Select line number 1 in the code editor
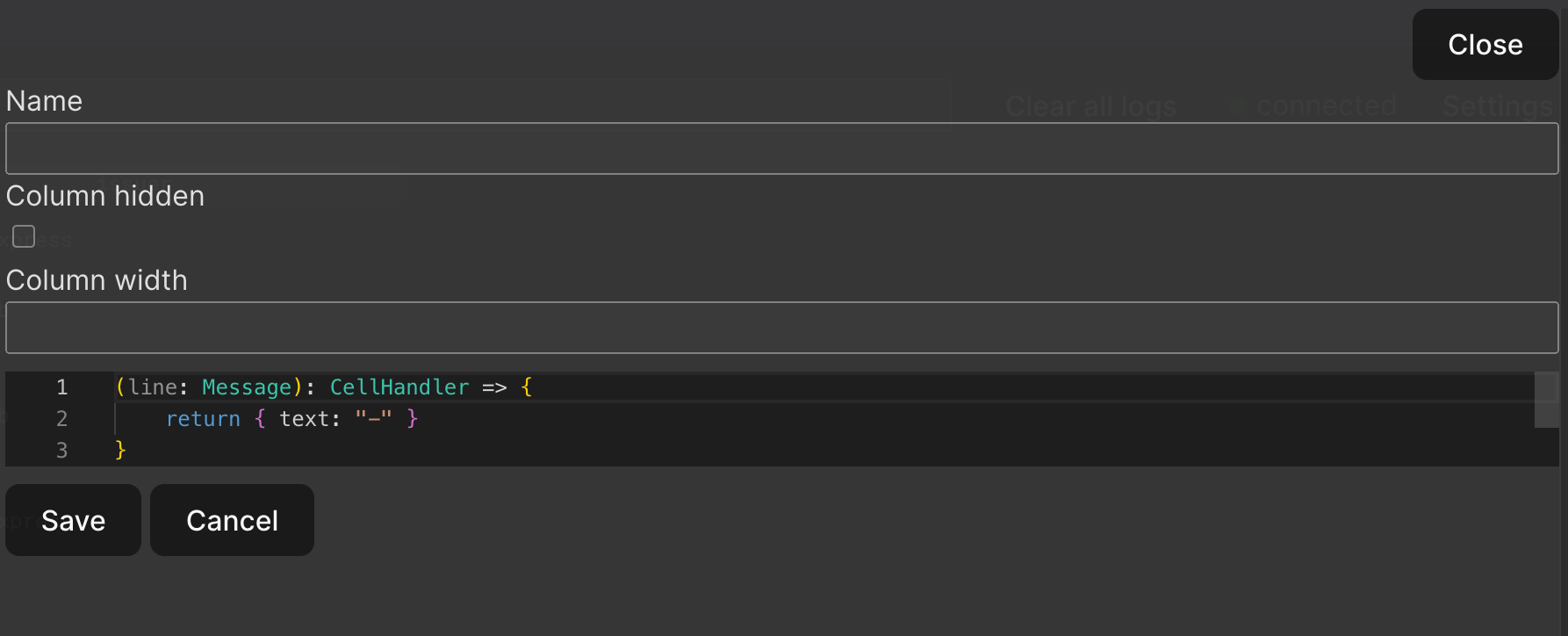The image size is (1568, 636). 61,387
